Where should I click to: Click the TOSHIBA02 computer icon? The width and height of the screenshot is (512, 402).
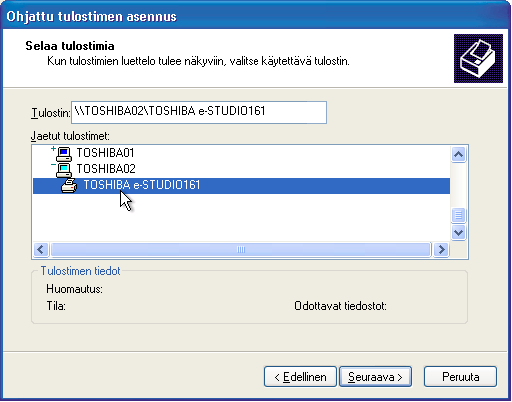coord(64,170)
